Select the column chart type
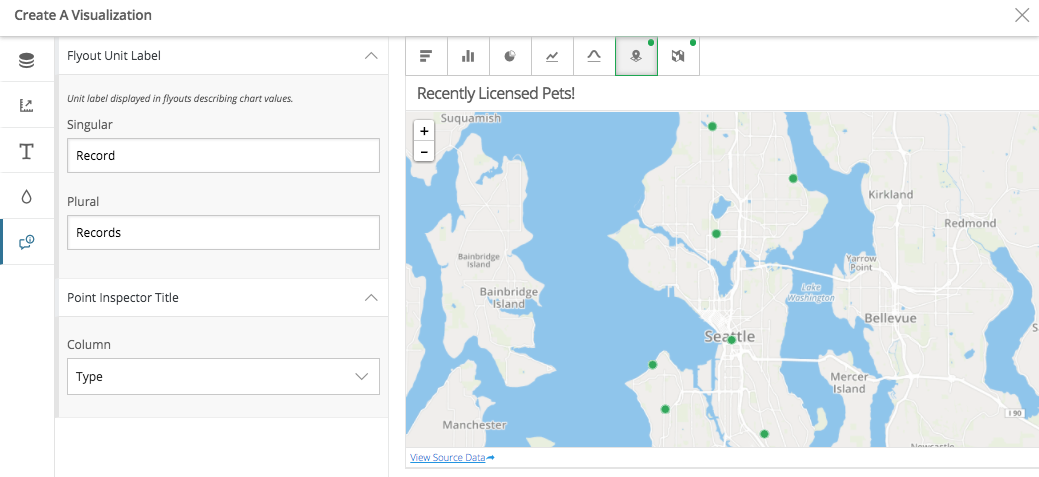Image resolution: width=1039 pixels, height=477 pixels. point(468,56)
